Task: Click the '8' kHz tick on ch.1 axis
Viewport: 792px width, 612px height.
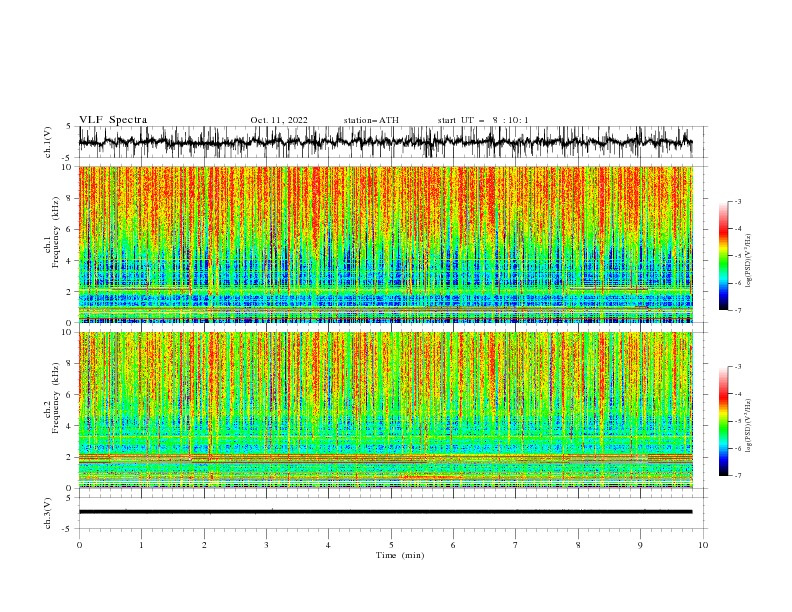Action: pos(70,198)
